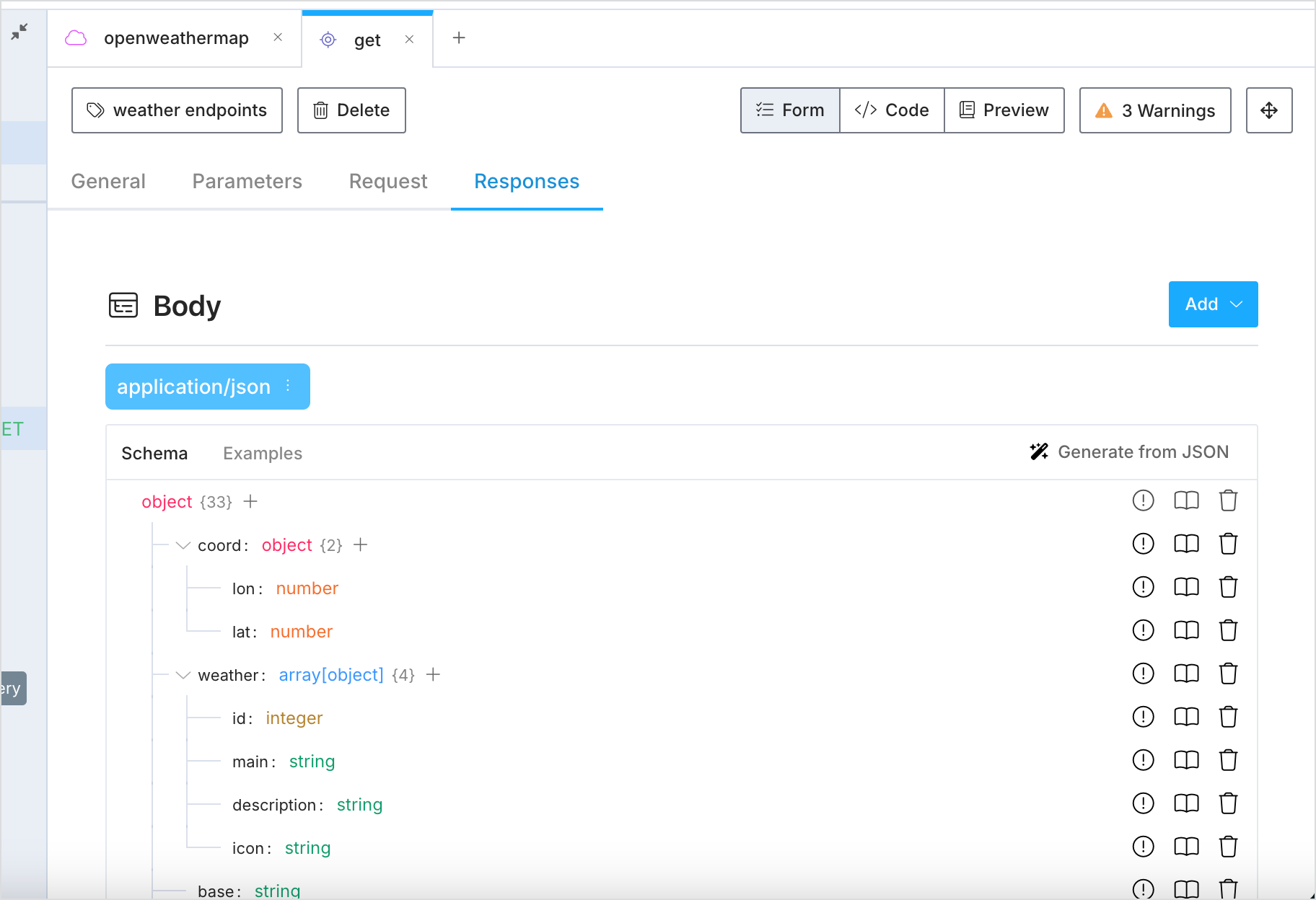Image resolution: width=1316 pixels, height=900 pixels.
Task: Delete lat property
Action: click(1229, 630)
